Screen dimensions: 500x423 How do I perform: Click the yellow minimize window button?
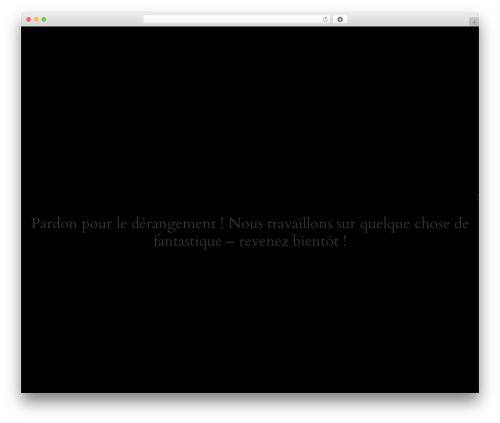pos(36,19)
